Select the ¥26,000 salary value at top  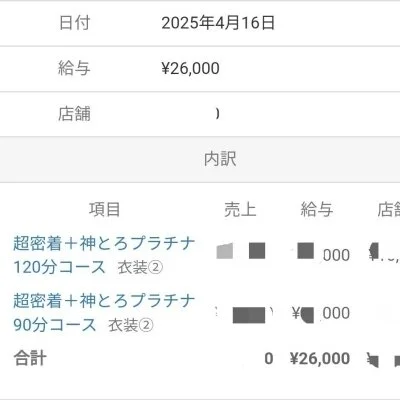tap(190, 68)
